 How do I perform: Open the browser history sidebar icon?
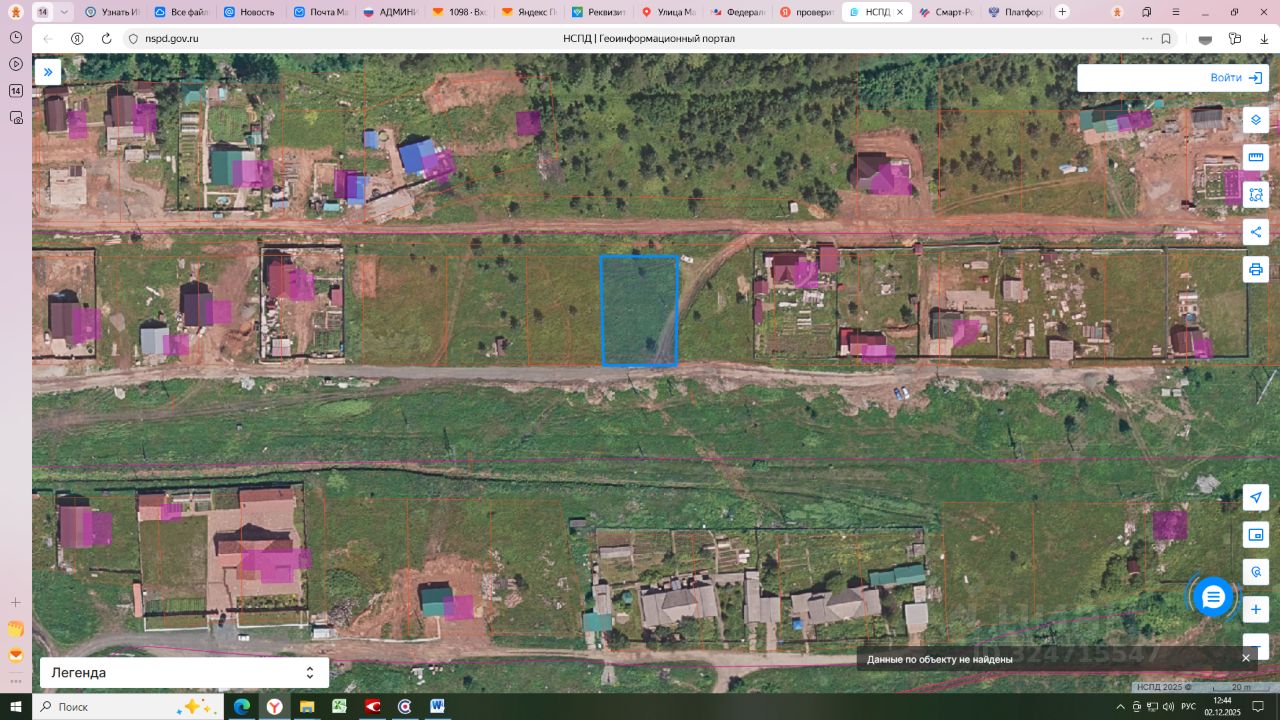click(16, 37)
